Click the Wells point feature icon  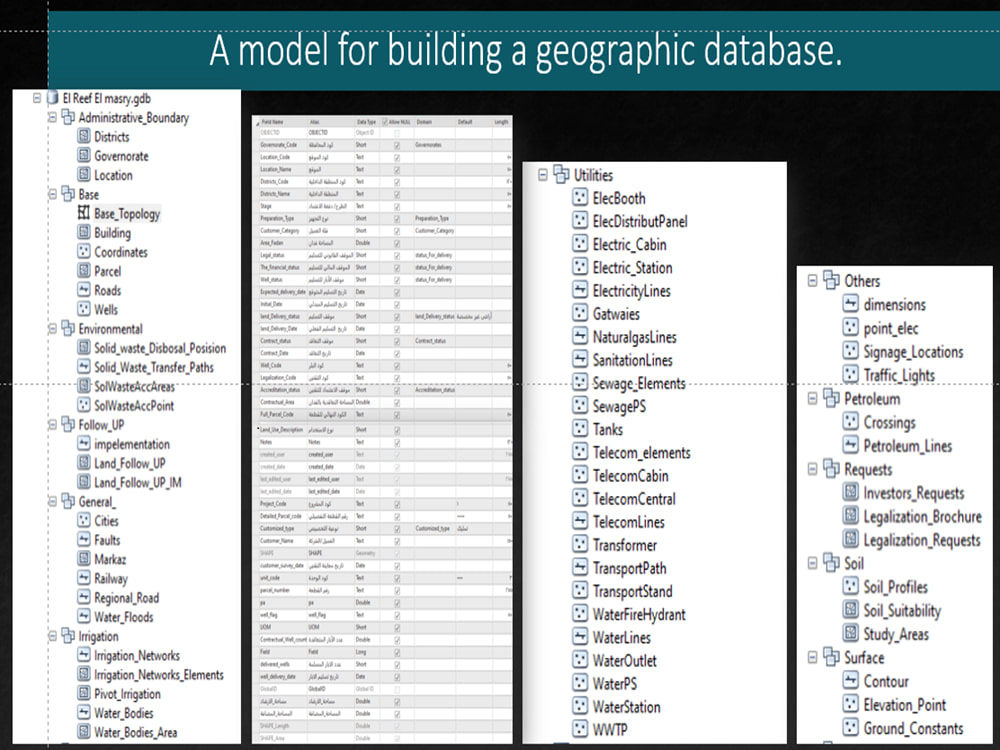tap(84, 309)
